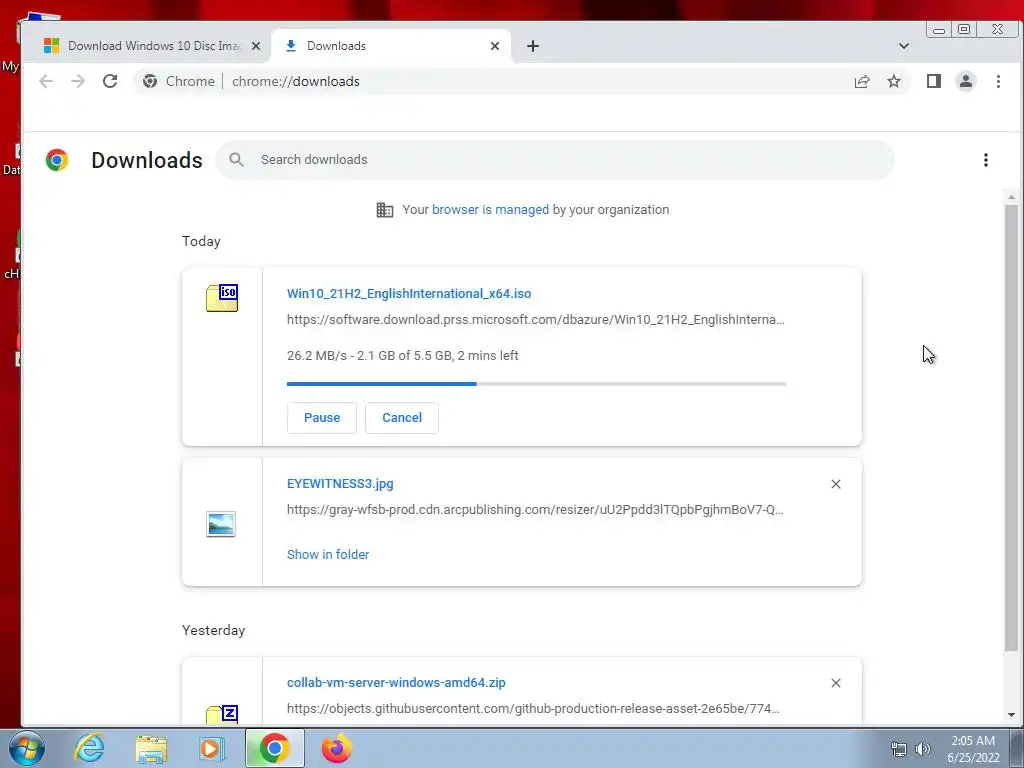Select the Downloads tab
This screenshot has height=768, width=1024.
click(391, 46)
